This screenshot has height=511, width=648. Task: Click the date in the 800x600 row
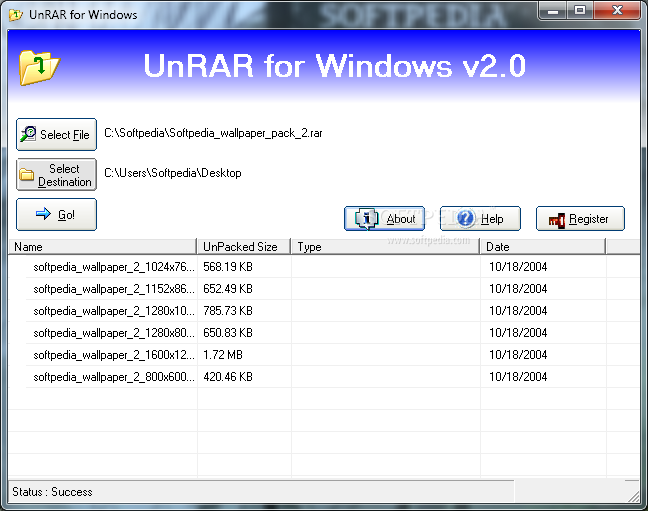coord(518,377)
